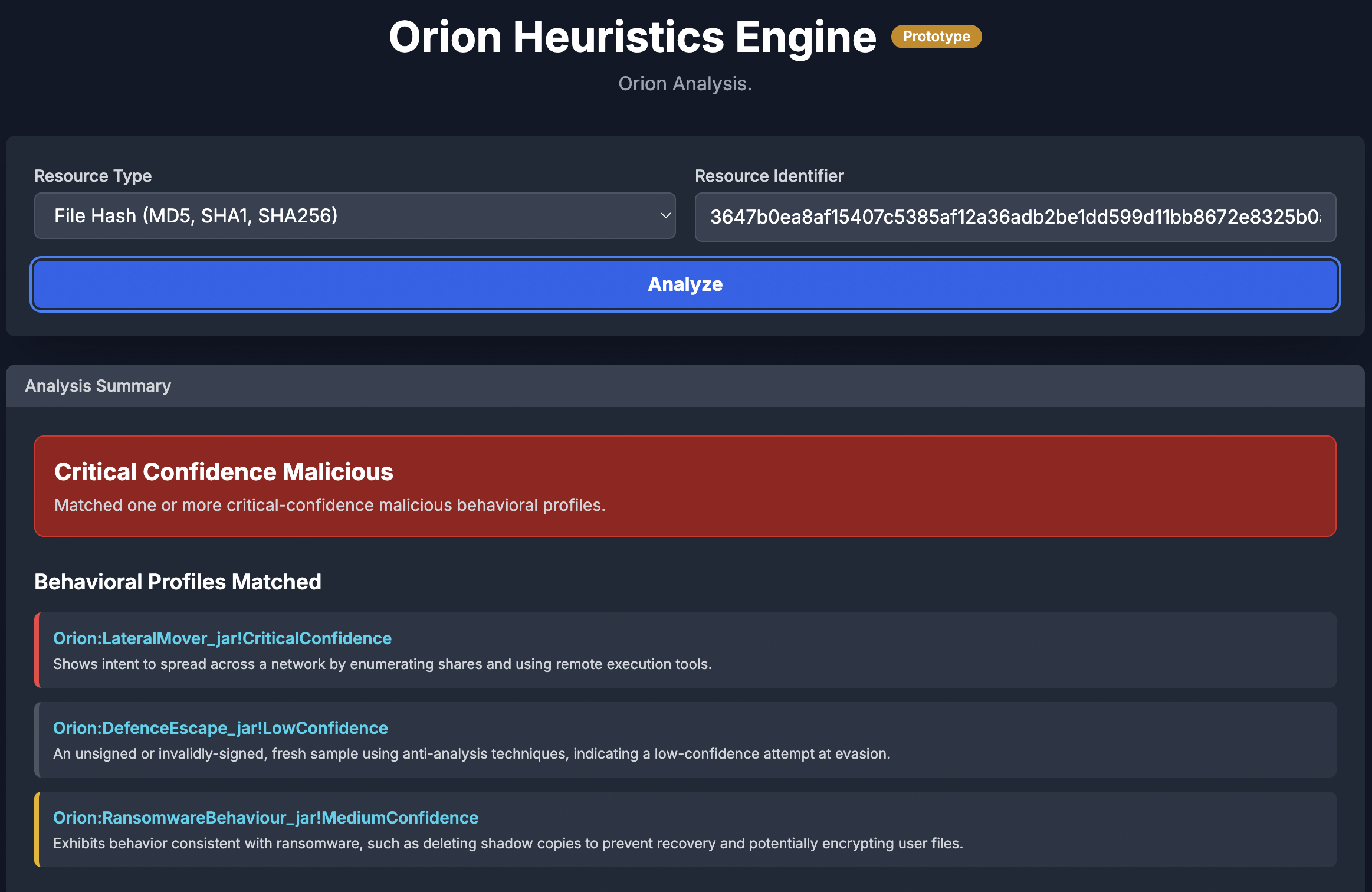Click File Hash (MD5, SHA1, SHA256) option text
This screenshot has width=1372, height=892.
pyautogui.click(x=196, y=216)
